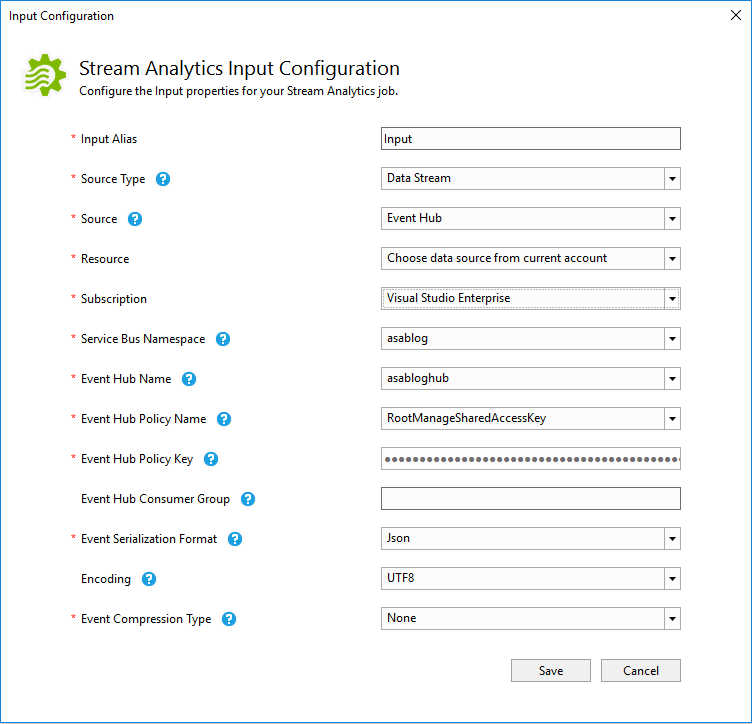Click the empty Event Hub Consumer Group field
Screen dimensions: 752x724
(531, 499)
